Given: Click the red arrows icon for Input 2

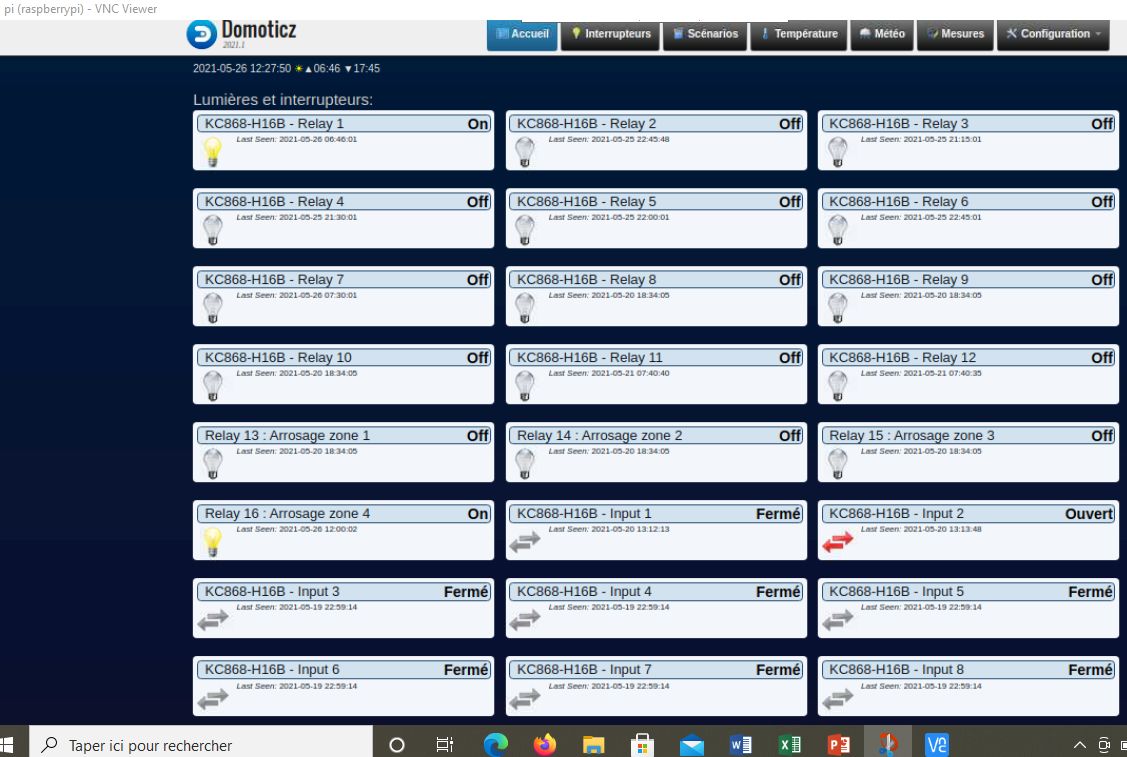Looking at the screenshot, I should pos(838,541).
